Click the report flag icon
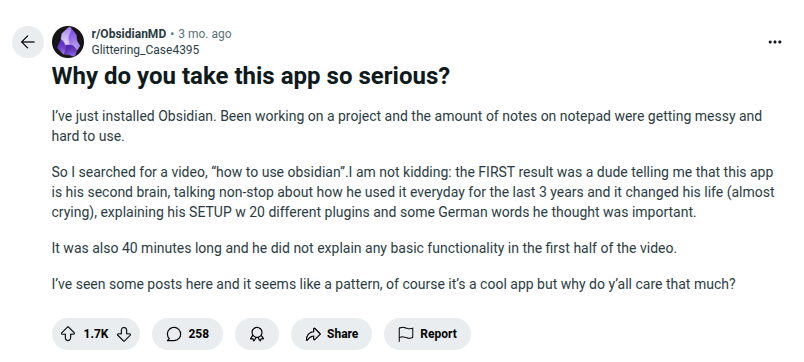 (406, 334)
